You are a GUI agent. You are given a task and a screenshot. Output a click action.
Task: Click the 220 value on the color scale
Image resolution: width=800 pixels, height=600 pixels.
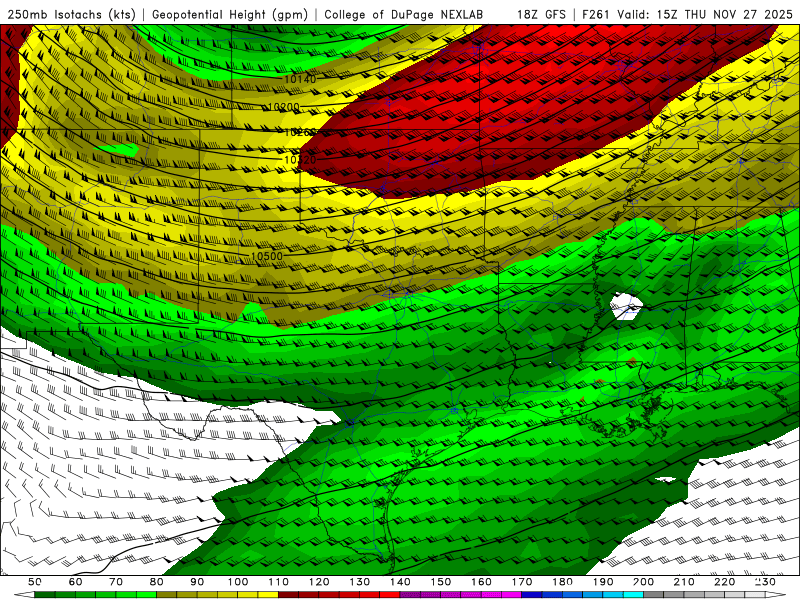point(724,582)
